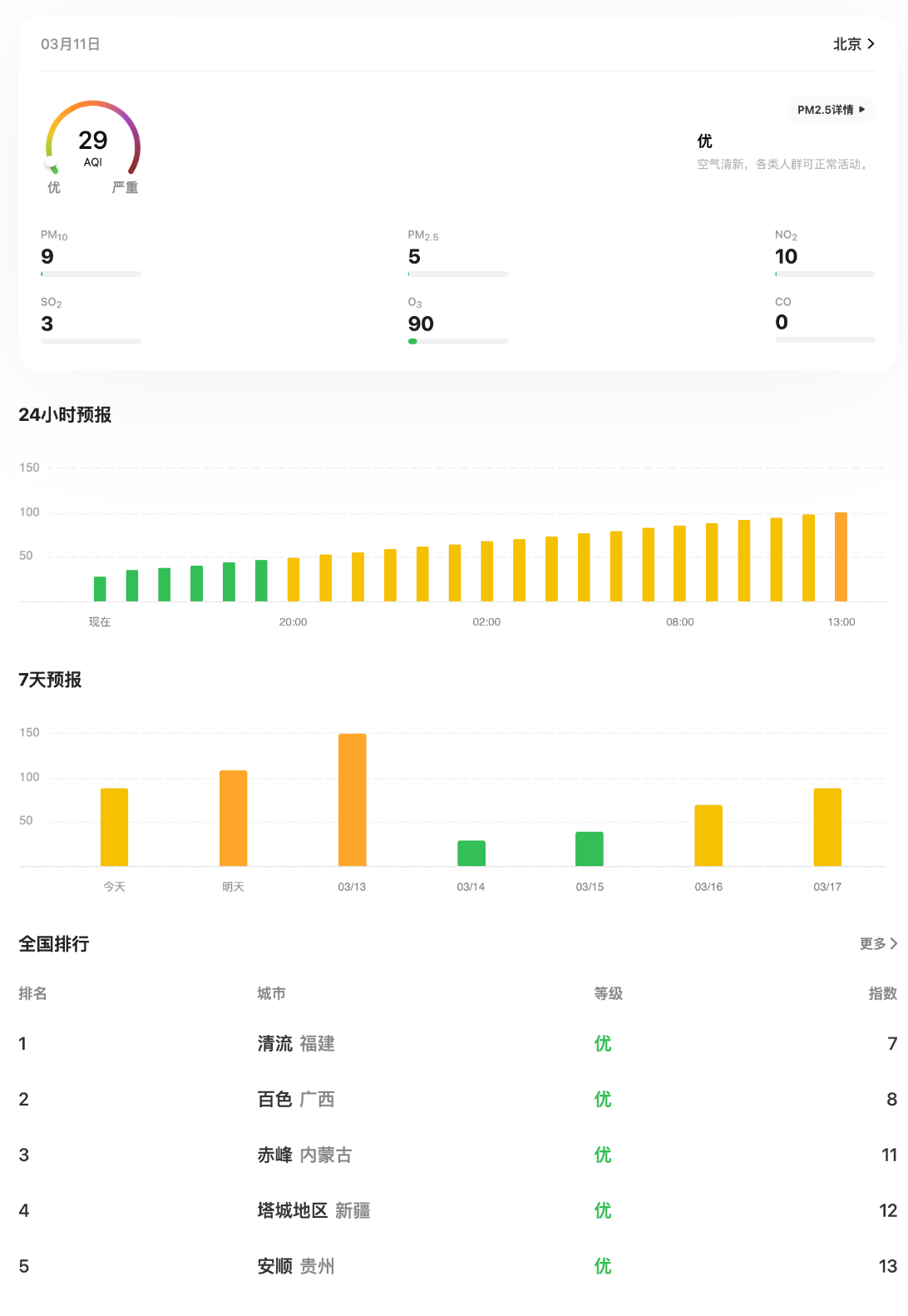This screenshot has height=1316, width=908.
Task: Click the NO2 progress bar
Action: pyautogui.click(x=826, y=274)
